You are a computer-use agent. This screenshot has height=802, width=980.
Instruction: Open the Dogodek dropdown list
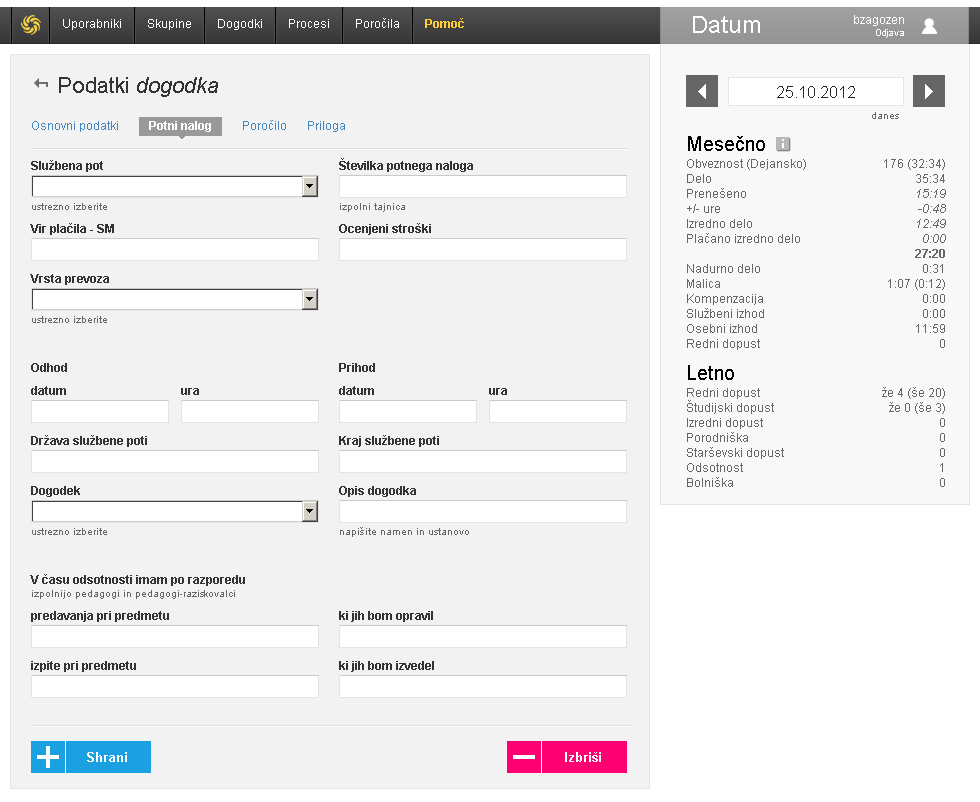pos(310,512)
